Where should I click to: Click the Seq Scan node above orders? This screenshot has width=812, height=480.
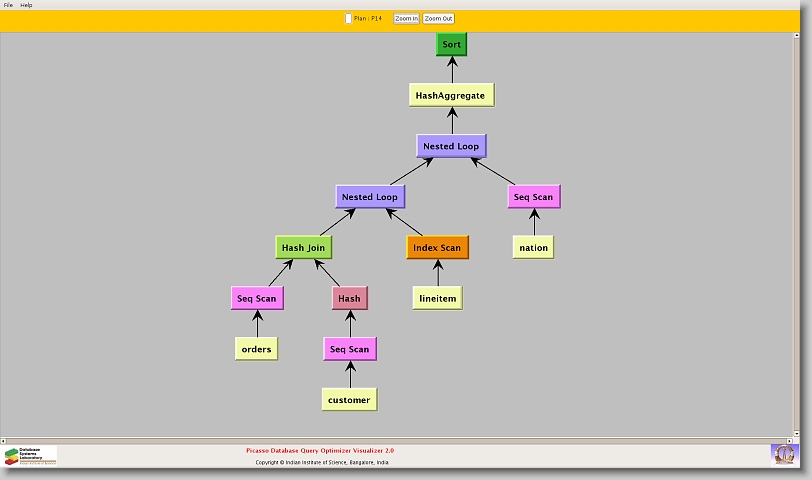(x=257, y=298)
